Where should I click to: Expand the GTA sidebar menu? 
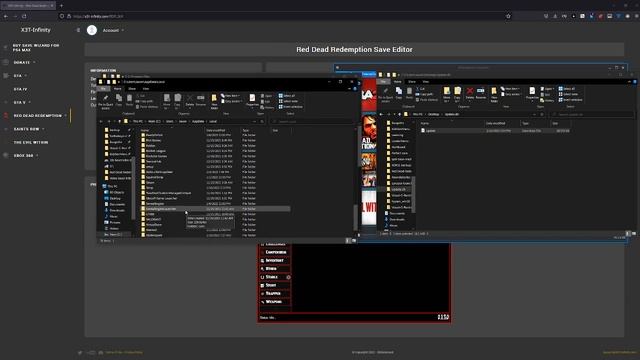click(20, 76)
